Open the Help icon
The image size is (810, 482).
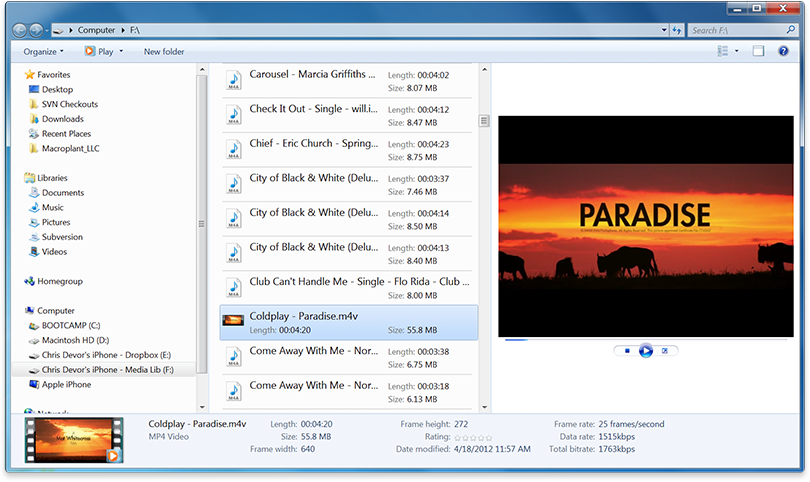[783, 51]
